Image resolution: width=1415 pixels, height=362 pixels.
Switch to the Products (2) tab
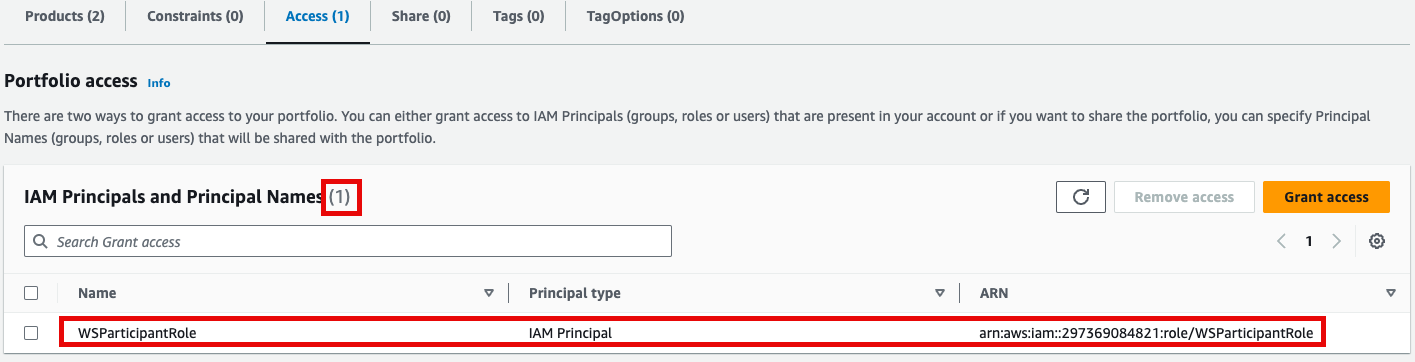tap(65, 17)
